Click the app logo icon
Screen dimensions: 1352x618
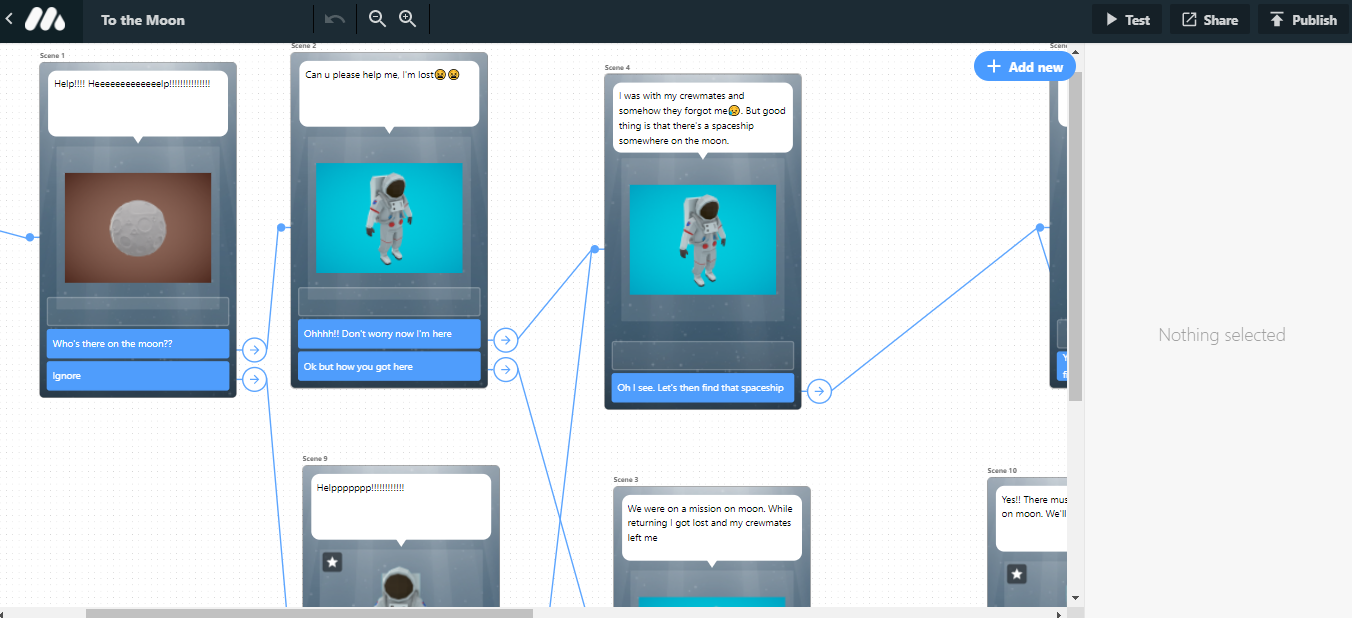click(x=45, y=19)
